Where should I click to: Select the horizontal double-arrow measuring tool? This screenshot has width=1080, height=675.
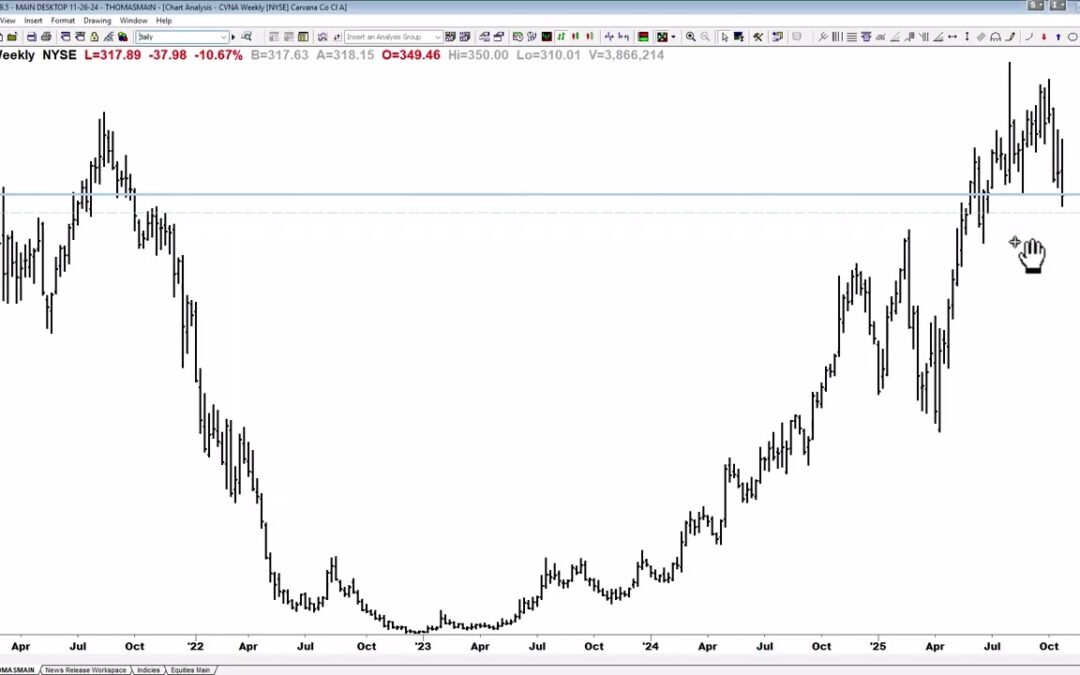[953, 37]
